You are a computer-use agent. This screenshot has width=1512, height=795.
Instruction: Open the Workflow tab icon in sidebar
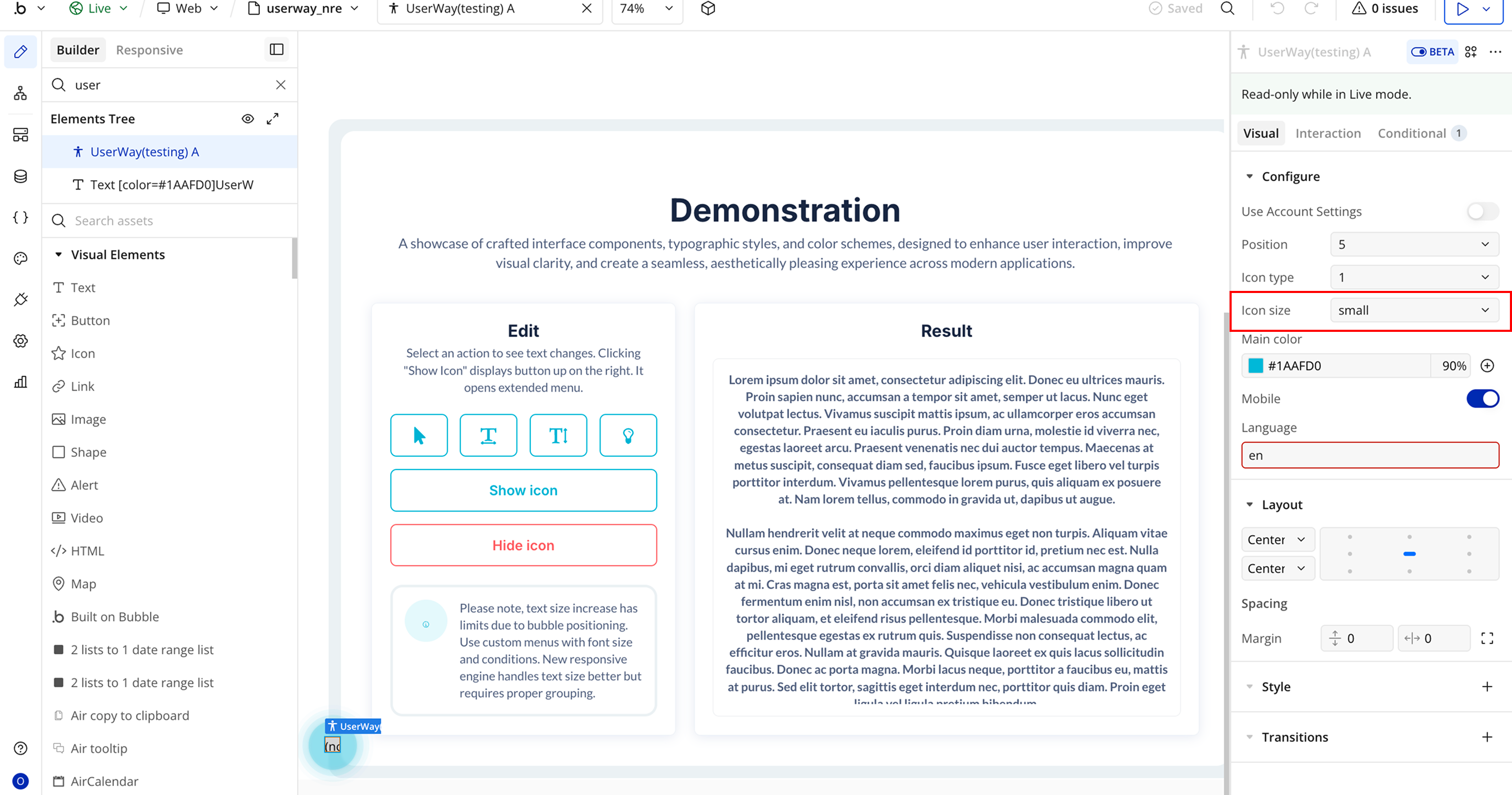[x=20, y=93]
